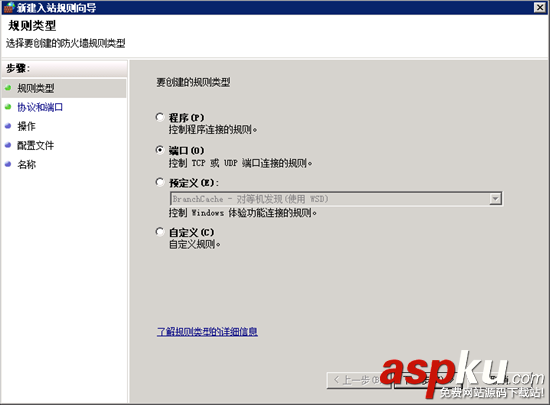Click the 控制程序连接的规则 description

(x=213, y=130)
